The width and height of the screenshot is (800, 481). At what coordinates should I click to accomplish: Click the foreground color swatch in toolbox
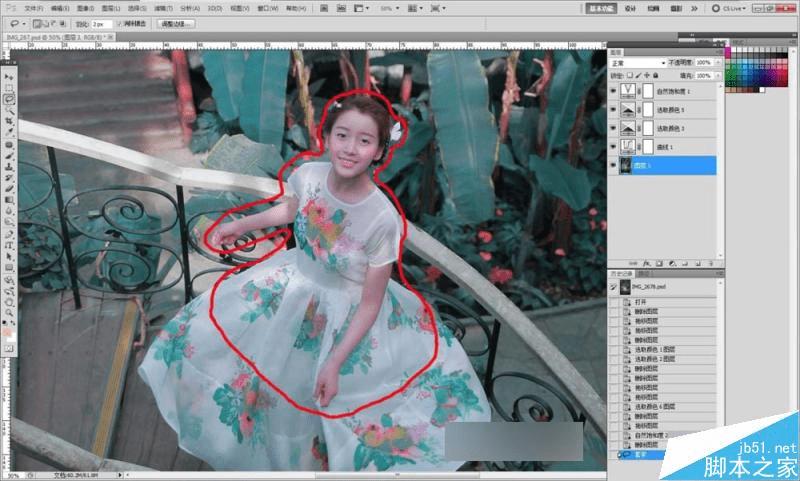(x=7, y=332)
